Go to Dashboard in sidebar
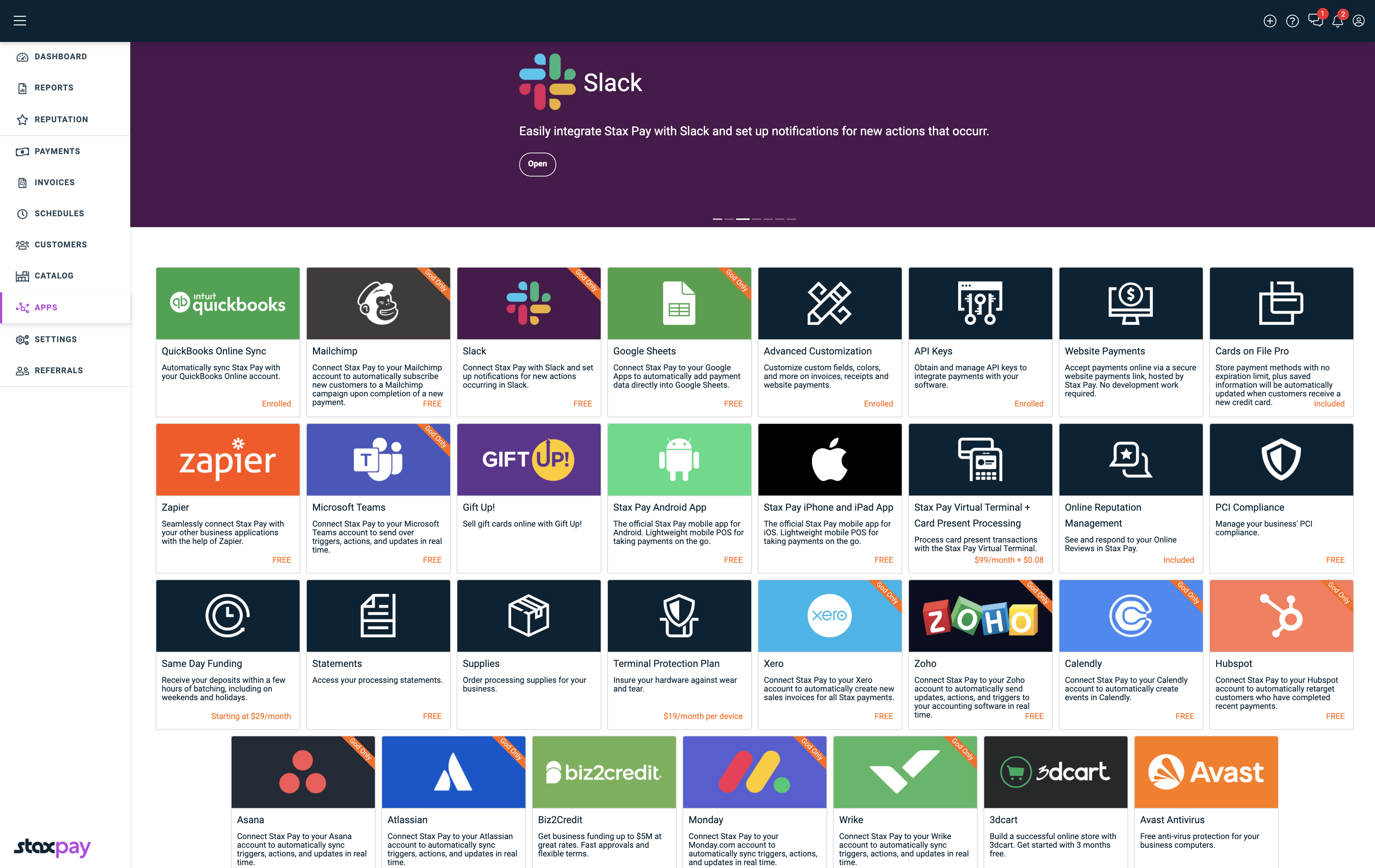The image size is (1375, 868). [60, 56]
